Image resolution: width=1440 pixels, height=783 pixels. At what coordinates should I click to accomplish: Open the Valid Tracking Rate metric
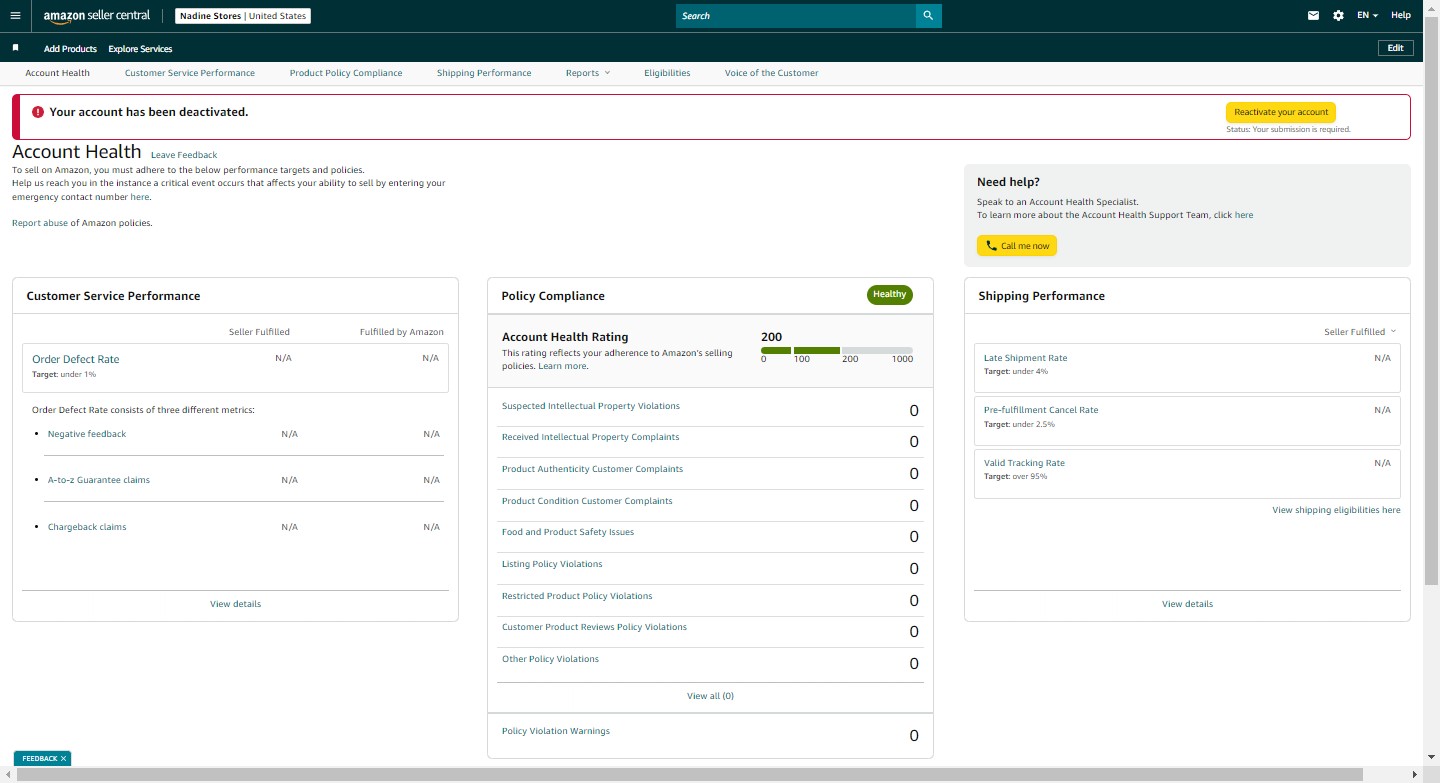point(1024,463)
